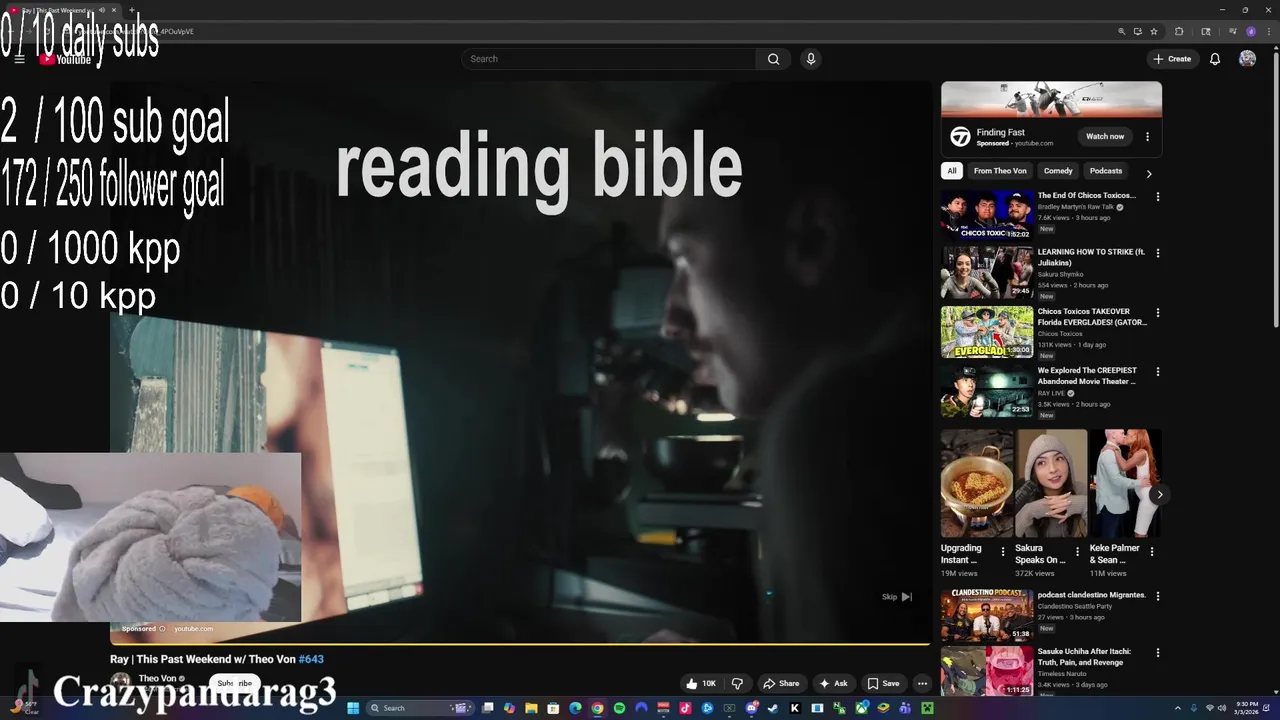Like the video with thumbs up
1280x720 pixels.
coord(700,683)
